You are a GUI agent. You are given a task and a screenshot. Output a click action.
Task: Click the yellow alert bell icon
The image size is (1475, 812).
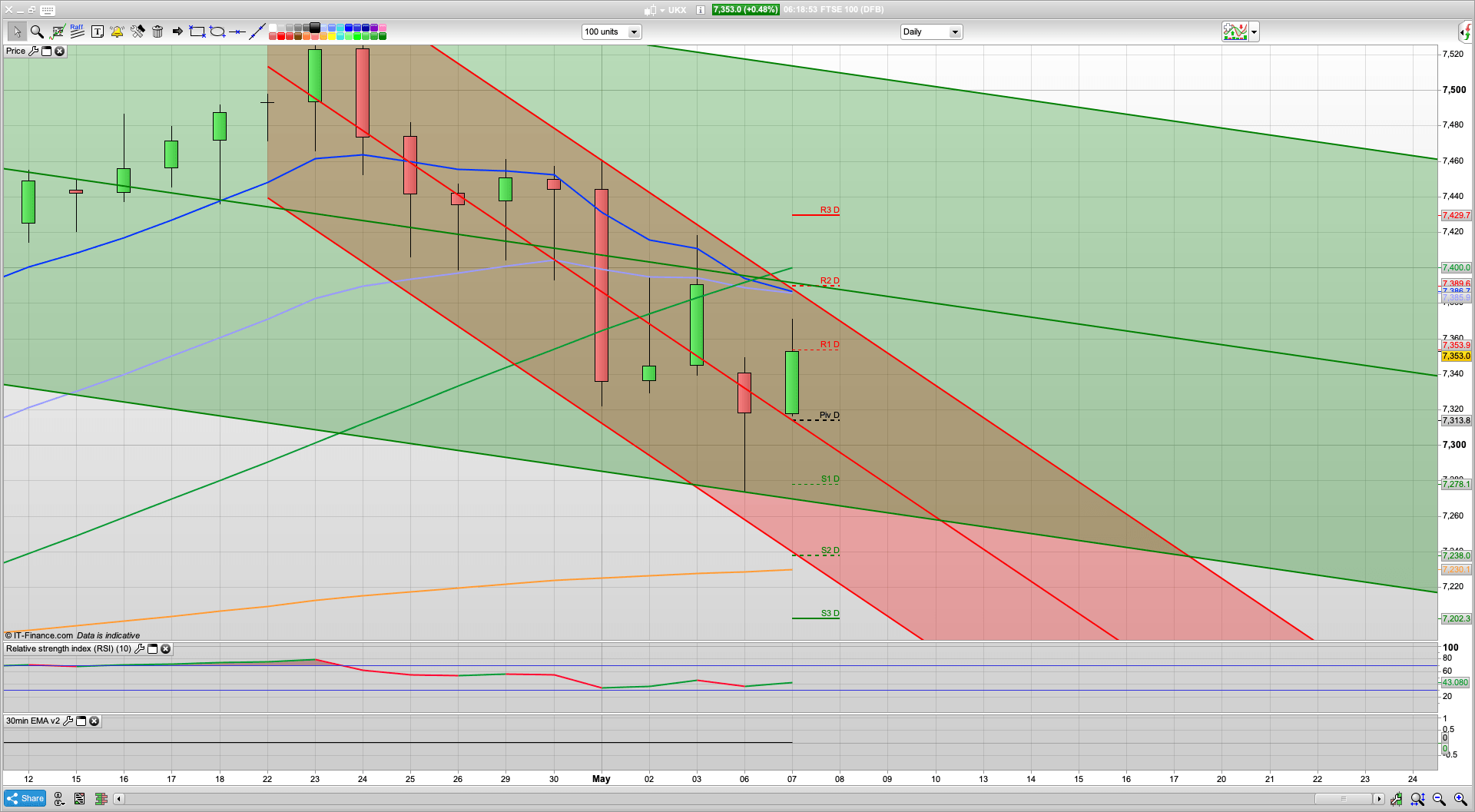[117, 31]
